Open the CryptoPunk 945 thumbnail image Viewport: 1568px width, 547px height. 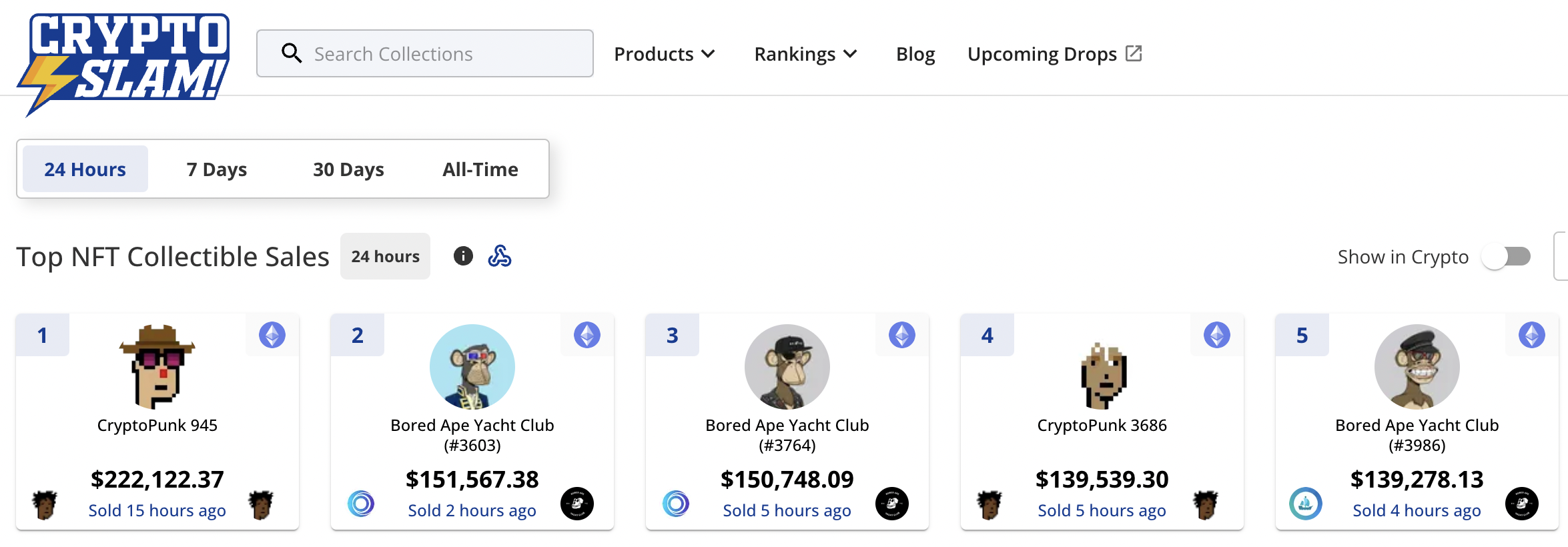click(157, 366)
